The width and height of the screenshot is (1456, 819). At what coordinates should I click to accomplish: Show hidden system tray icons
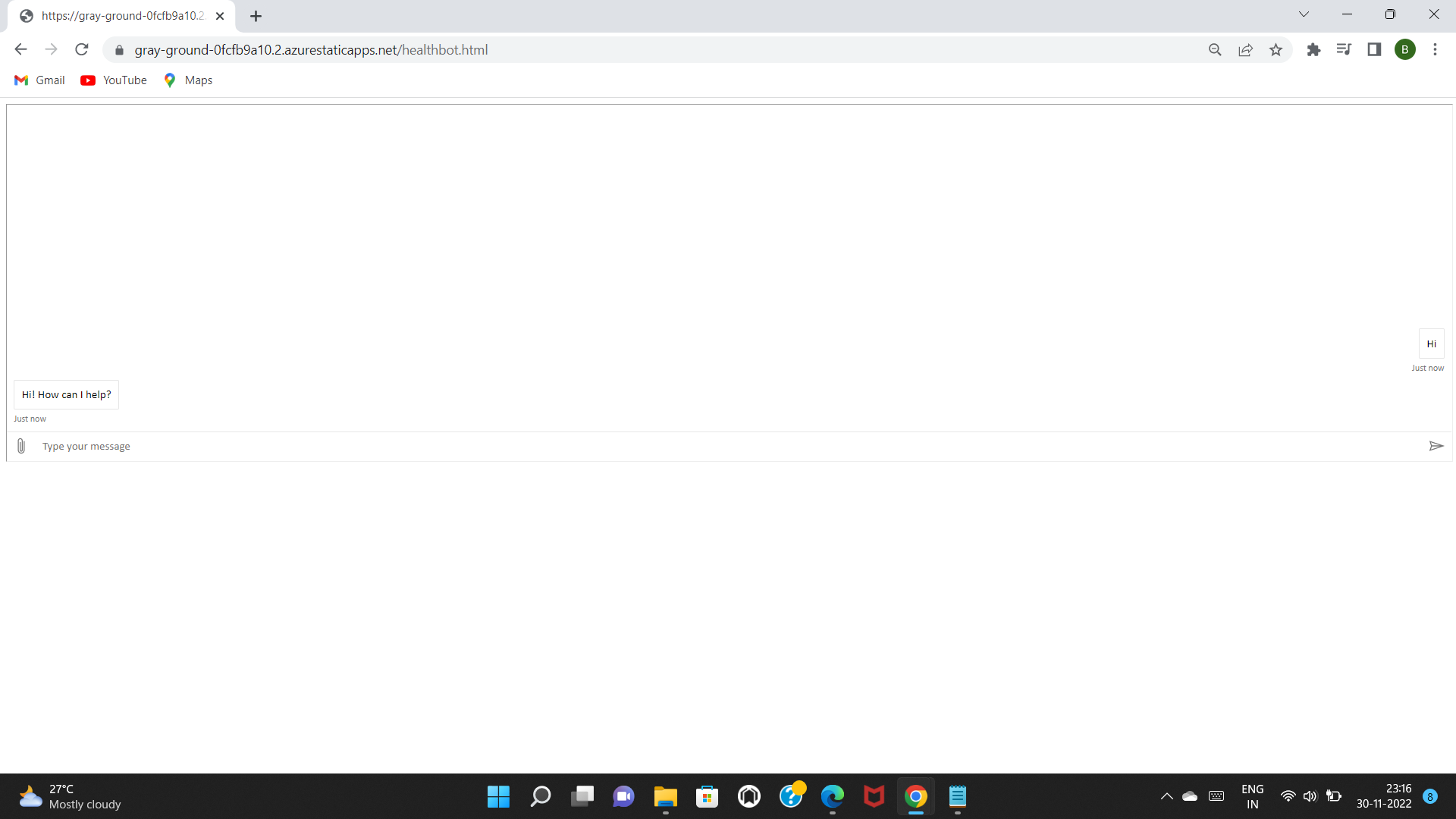1166,796
